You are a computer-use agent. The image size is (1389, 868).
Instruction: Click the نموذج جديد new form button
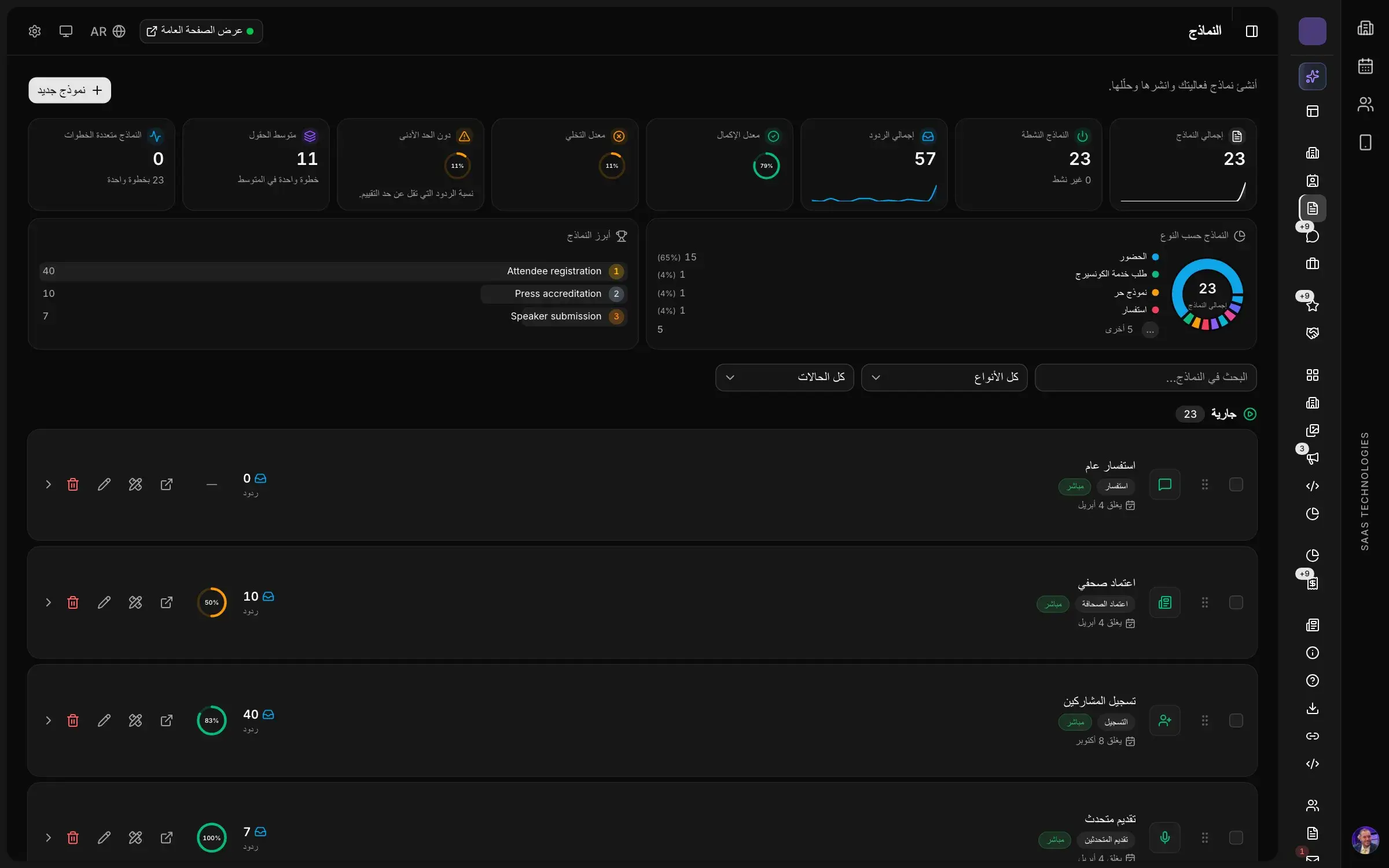pyautogui.click(x=69, y=90)
